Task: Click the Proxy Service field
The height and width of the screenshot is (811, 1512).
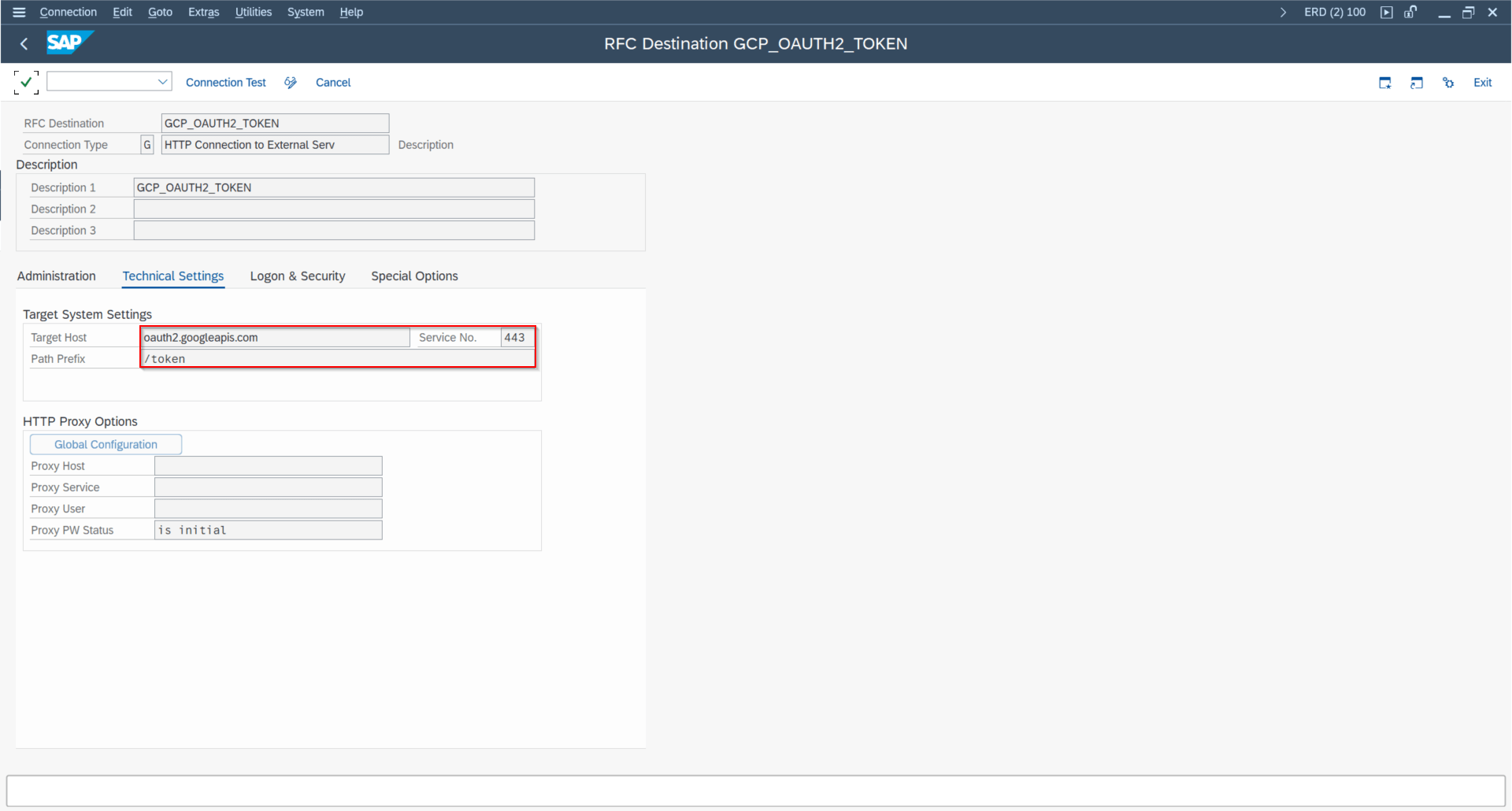Action: (269, 487)
